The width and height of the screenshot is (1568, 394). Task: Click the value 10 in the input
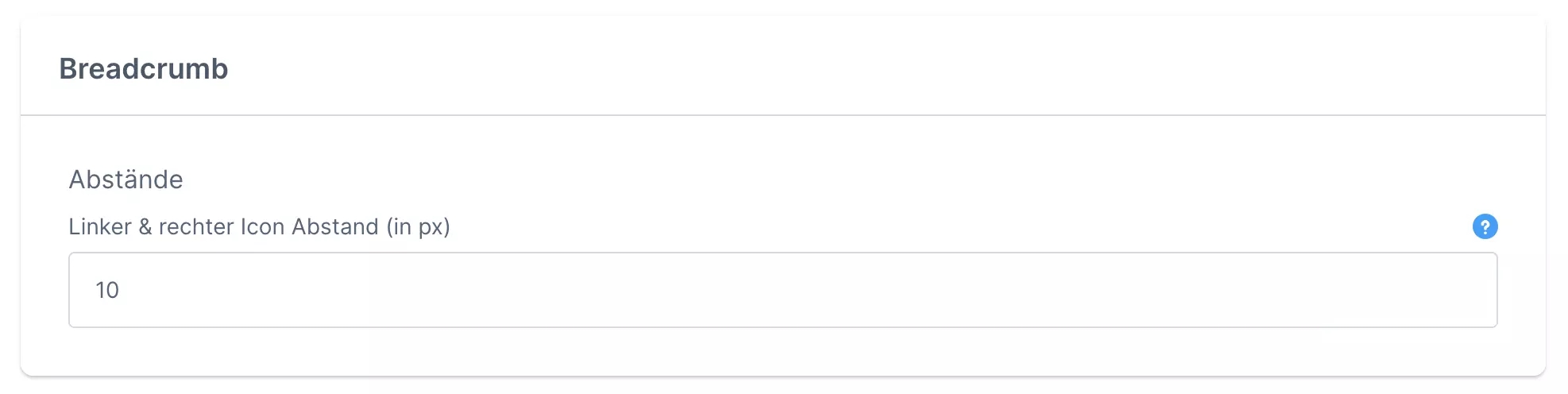pyautogui.click(x=107, y=291)
